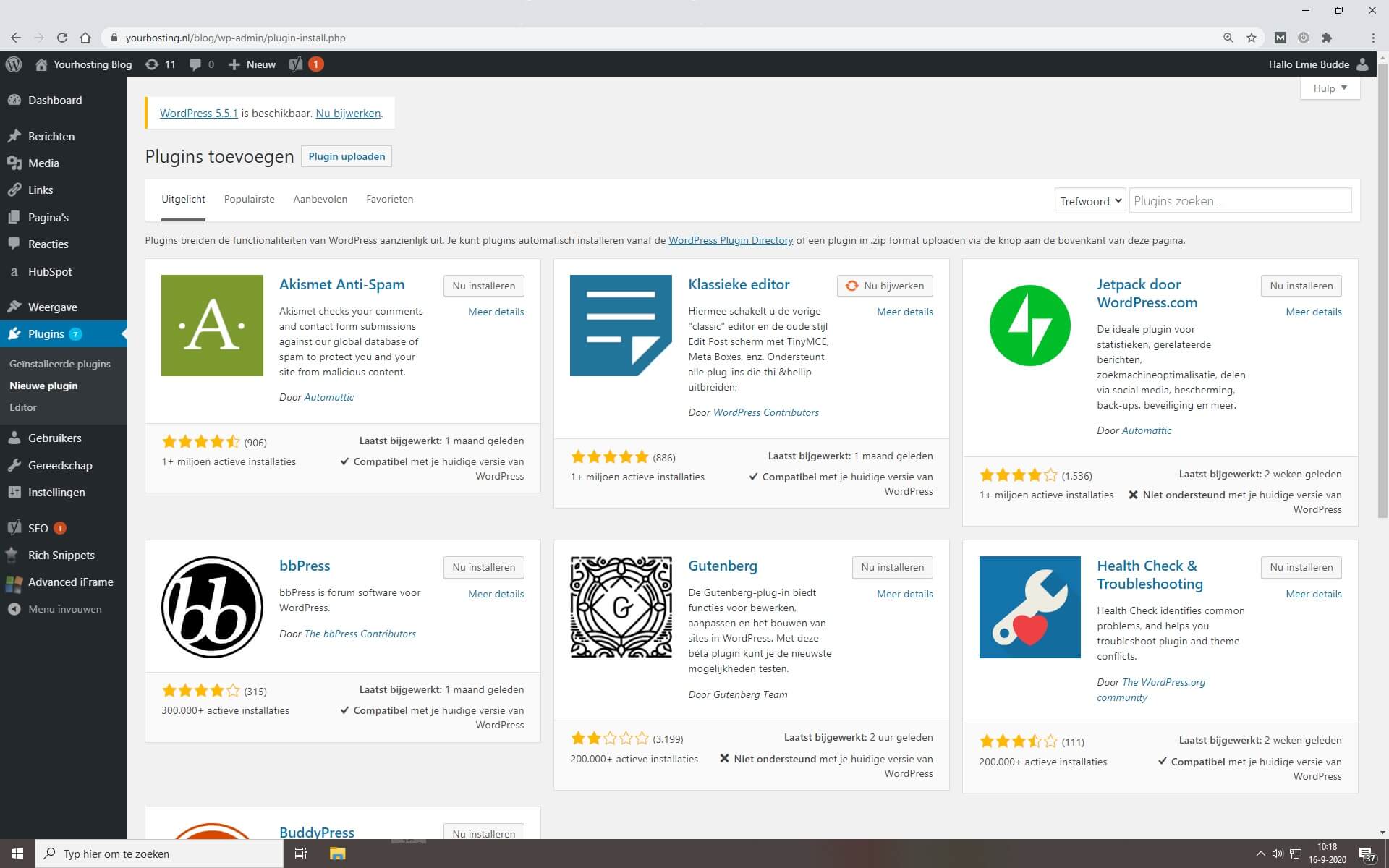Switch to the Aanbevolen tab

(320, 200)
